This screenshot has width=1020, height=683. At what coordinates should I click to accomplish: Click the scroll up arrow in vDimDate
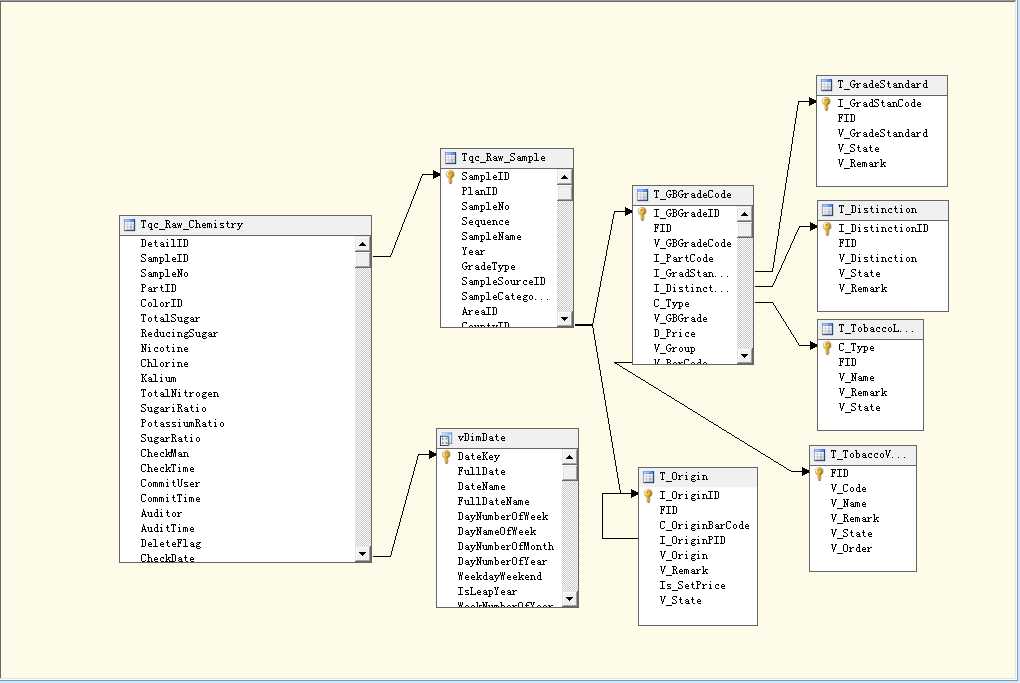click(569, 457)
